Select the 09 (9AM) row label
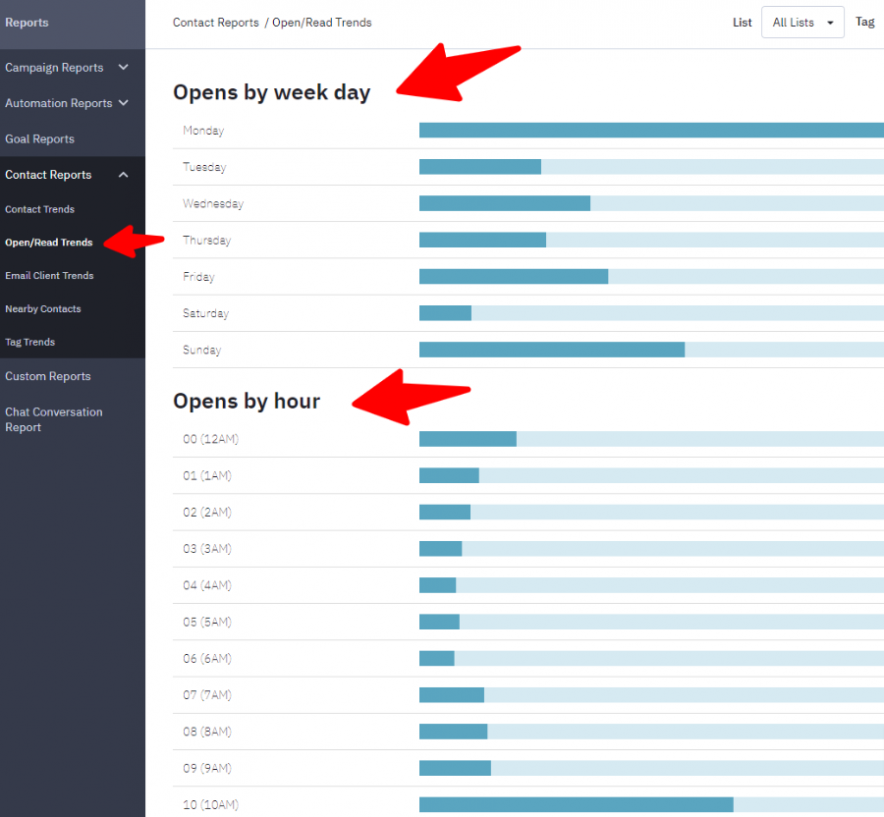 pyautogui.click(x=207, y=769)
